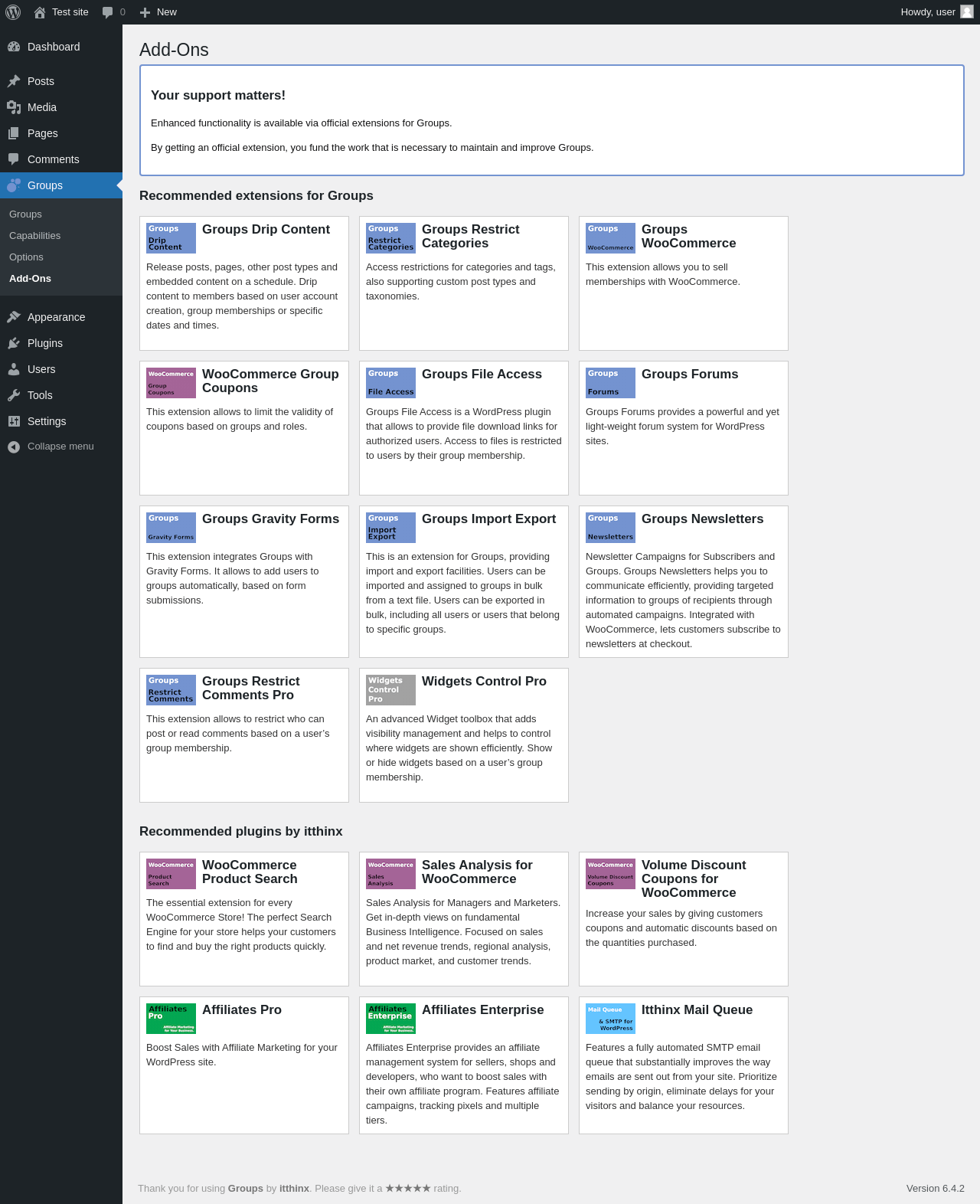This screenshot has width=980, height=1204.
Task: Click the New content button label
Action: point(167,12)
